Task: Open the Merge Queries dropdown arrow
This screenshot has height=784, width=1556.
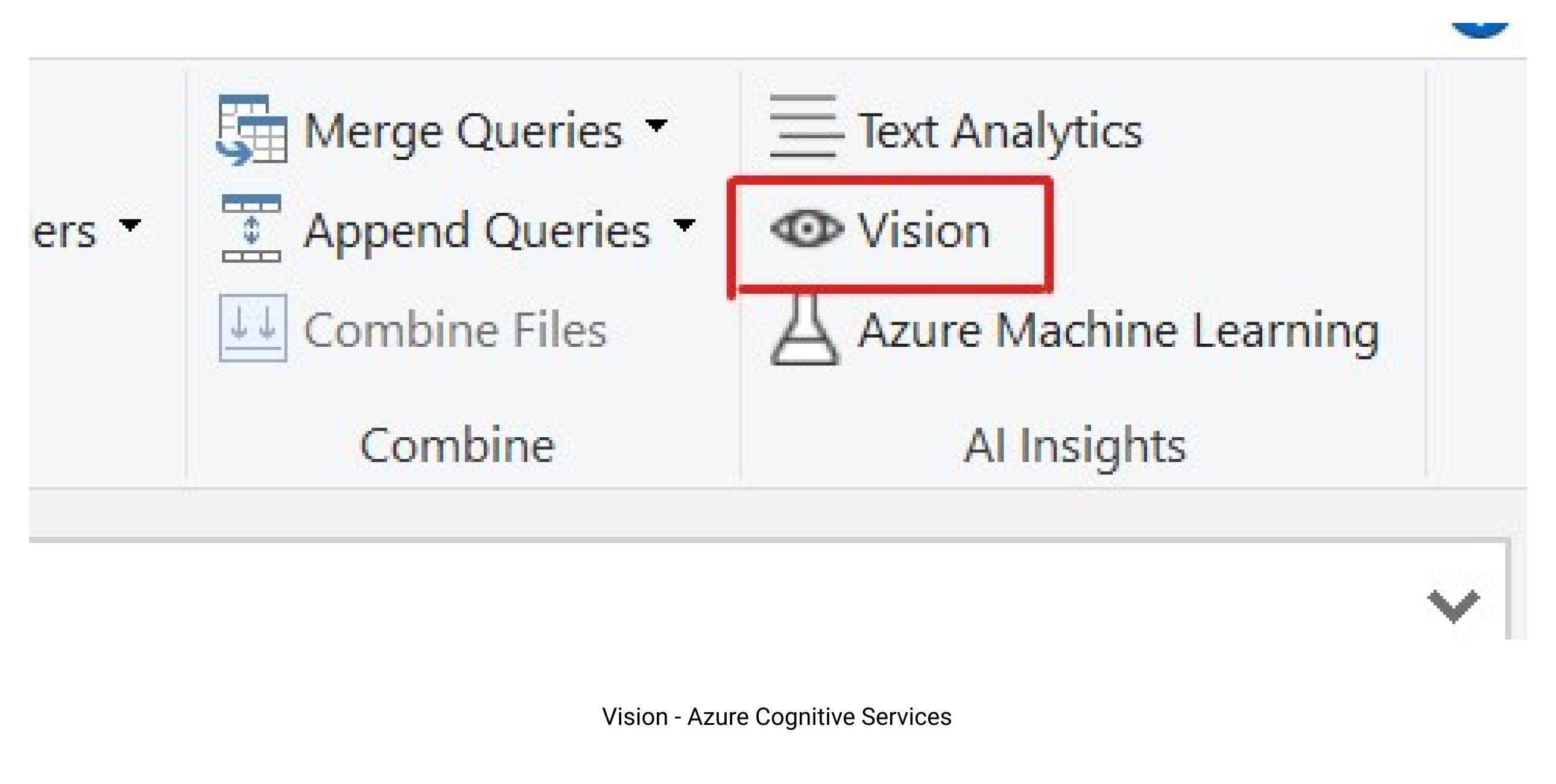Action: pos(656,125)
